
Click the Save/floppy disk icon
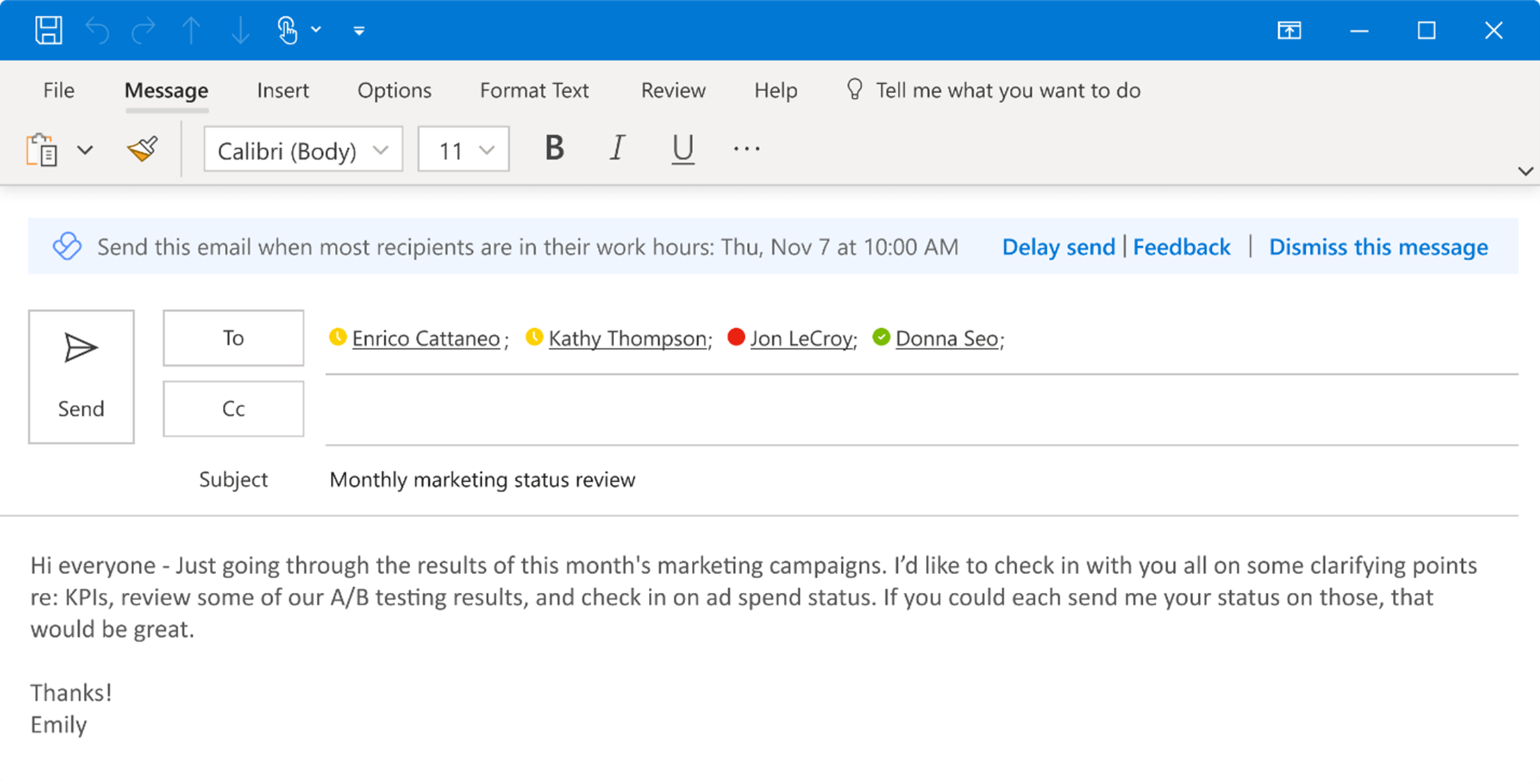tap(46, 30)
